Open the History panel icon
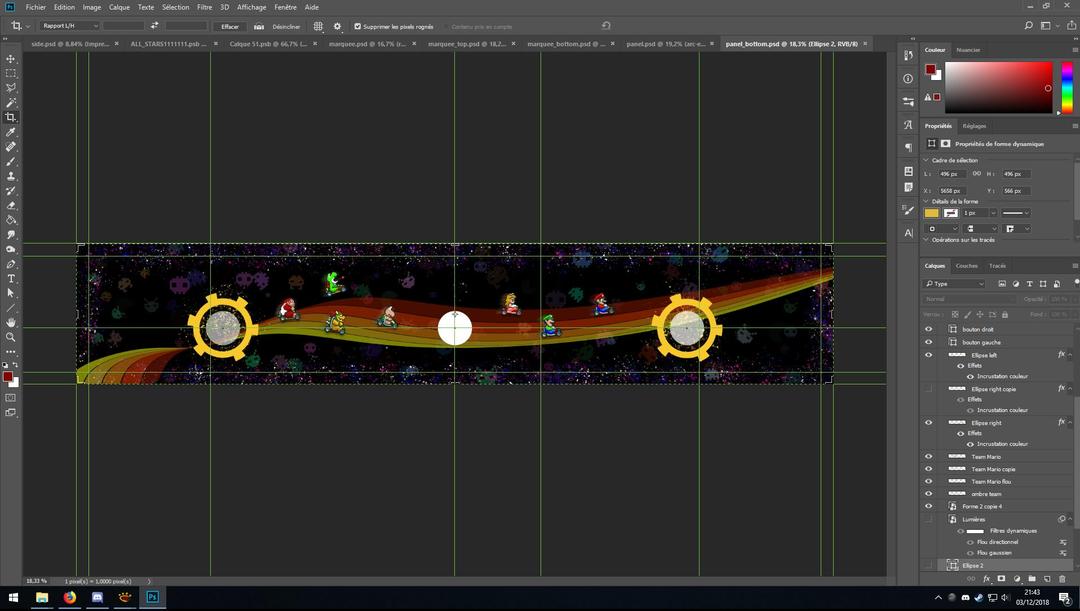This screenshot has width=1080, height=611. [x=908, y=55]
